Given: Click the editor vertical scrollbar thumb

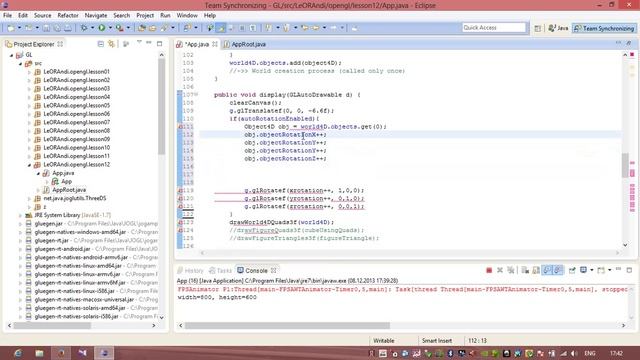Looking at the screenshot, I should coord(625,165).
